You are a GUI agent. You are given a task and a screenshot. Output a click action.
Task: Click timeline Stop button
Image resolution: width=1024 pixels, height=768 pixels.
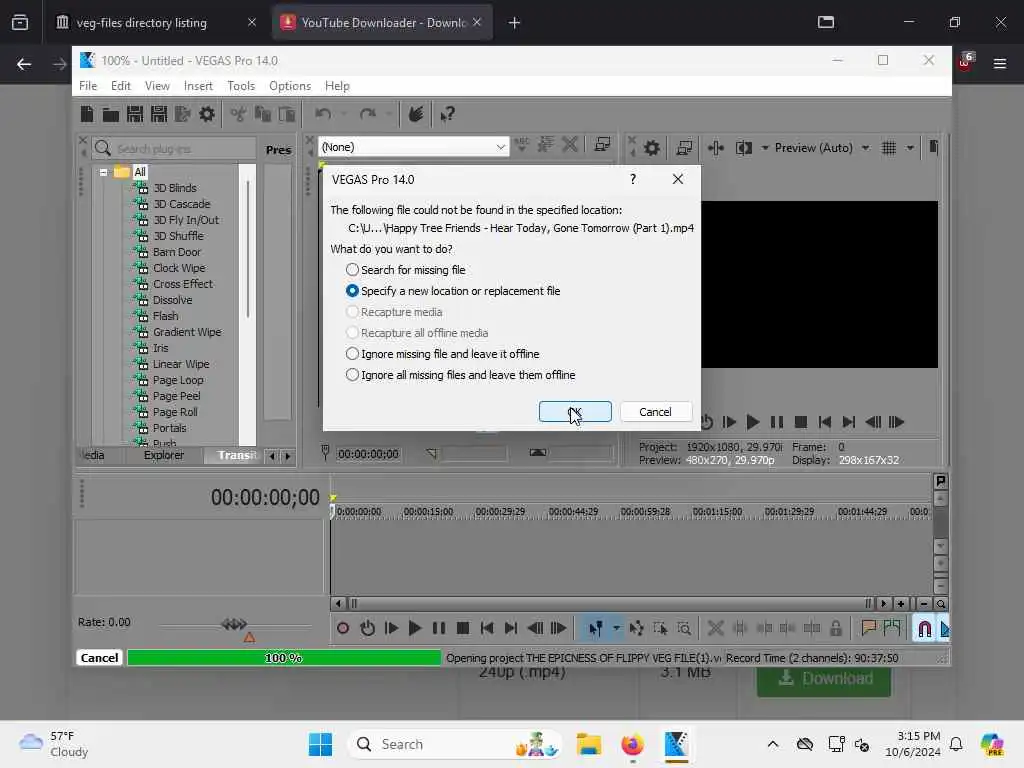(463, 628)
